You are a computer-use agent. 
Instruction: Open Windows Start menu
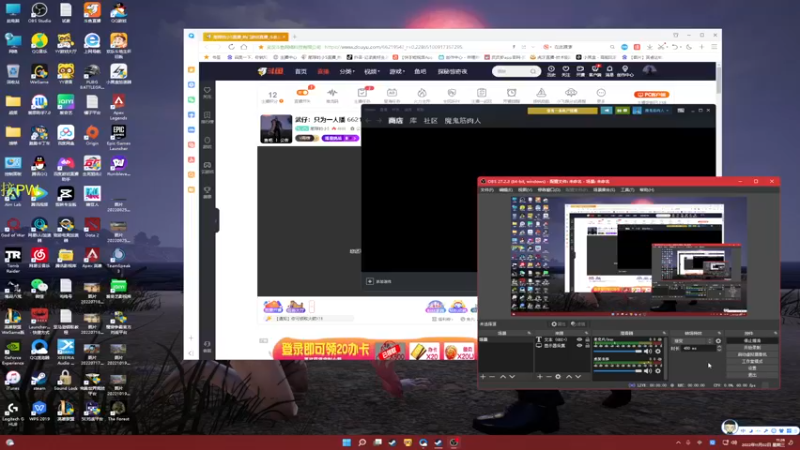346,442
